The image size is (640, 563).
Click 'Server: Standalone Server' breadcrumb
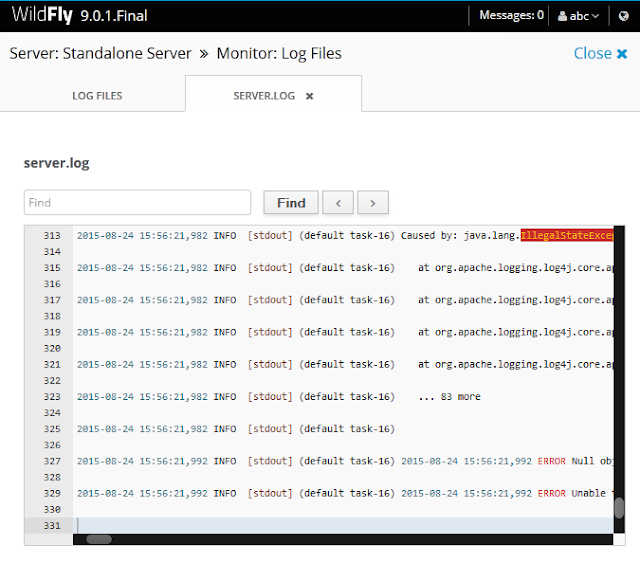coord(100,53)
